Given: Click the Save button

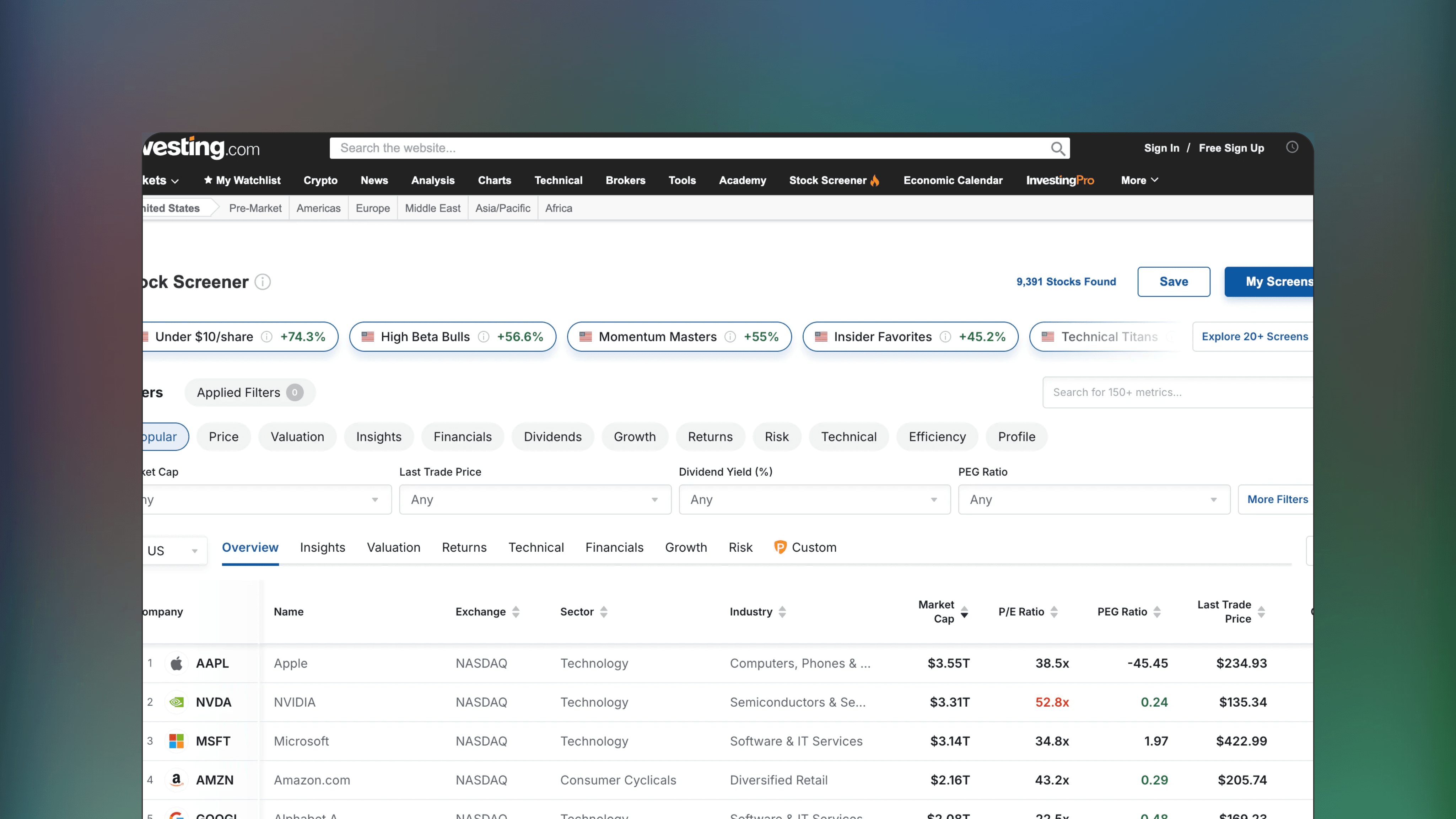Looking at the screenshot, I should [x=1174, y=281].
